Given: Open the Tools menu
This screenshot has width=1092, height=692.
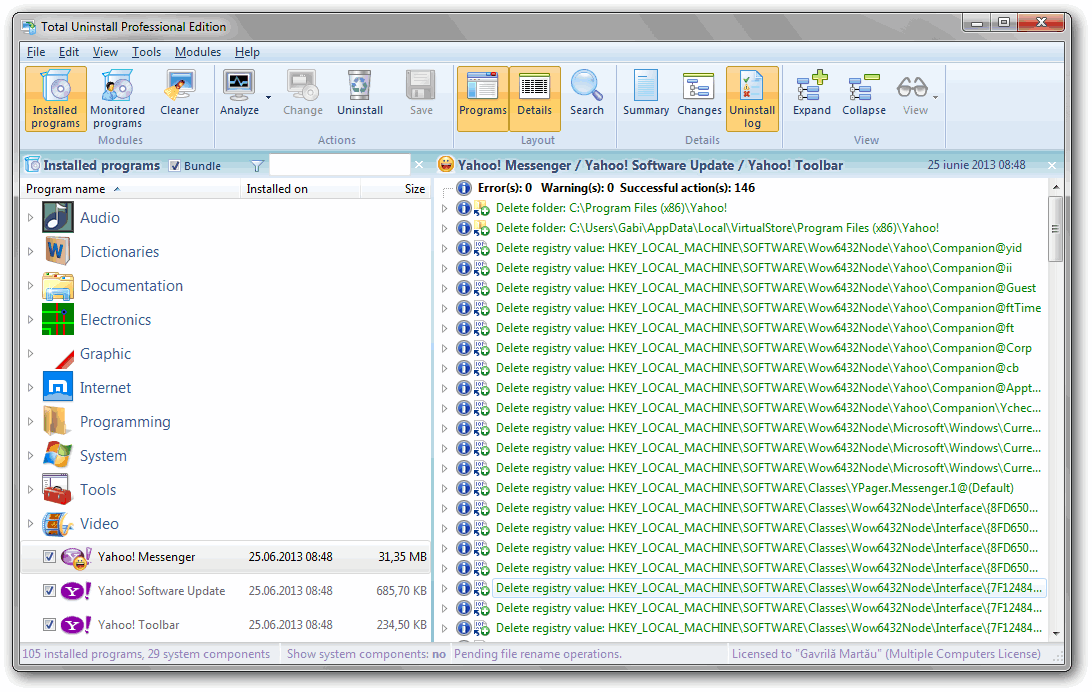Looking at the screenshot, I should 146,52.
